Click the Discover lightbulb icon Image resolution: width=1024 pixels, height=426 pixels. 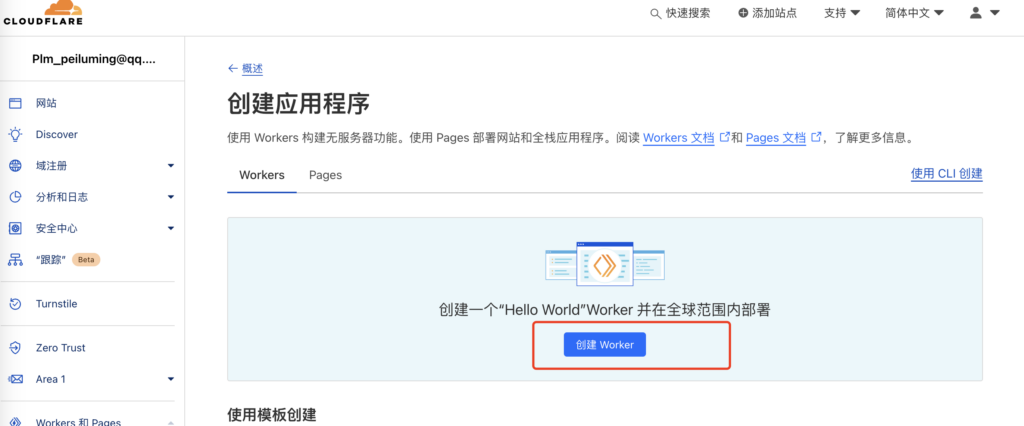16,134
